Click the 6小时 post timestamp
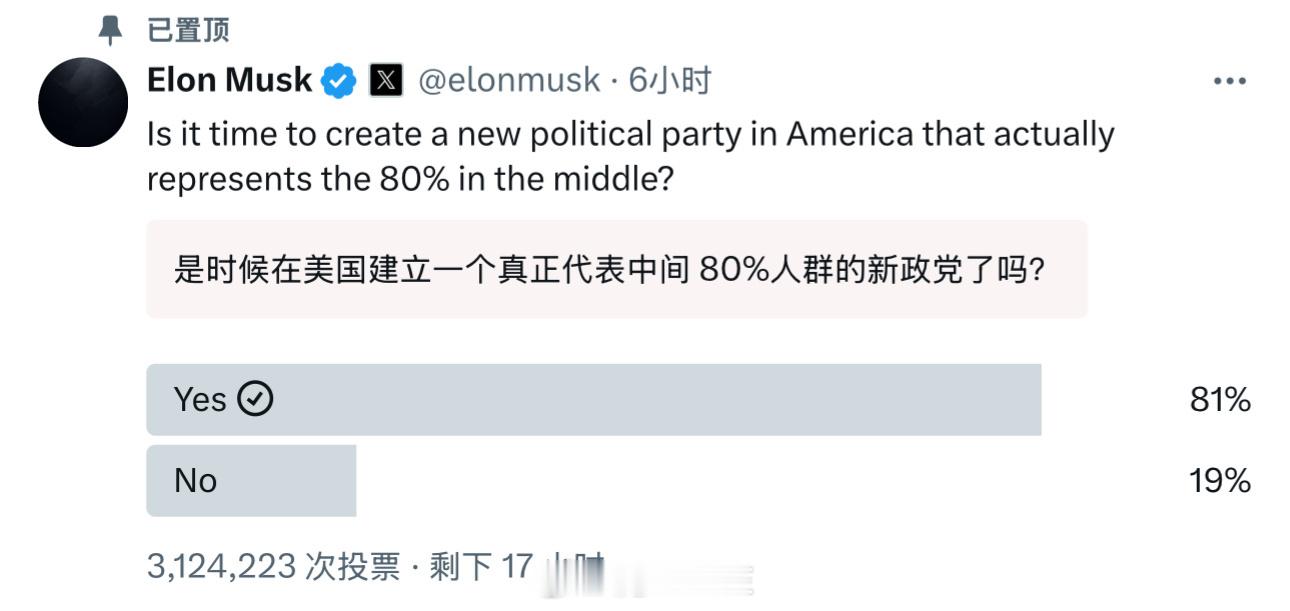The width and height of the screenshot is (1290, 611). 669,80
